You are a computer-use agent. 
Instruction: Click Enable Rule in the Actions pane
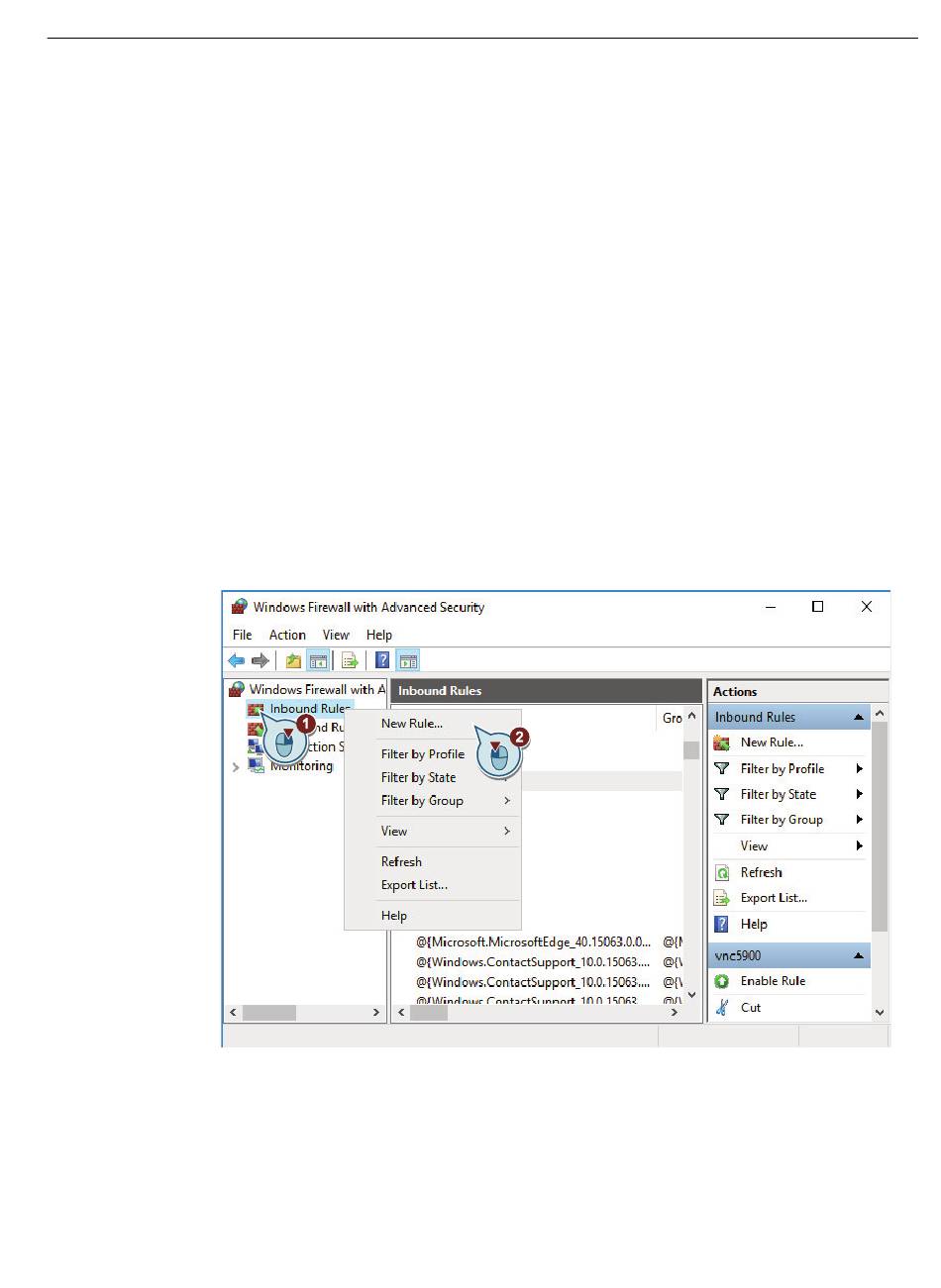(773, 981)
